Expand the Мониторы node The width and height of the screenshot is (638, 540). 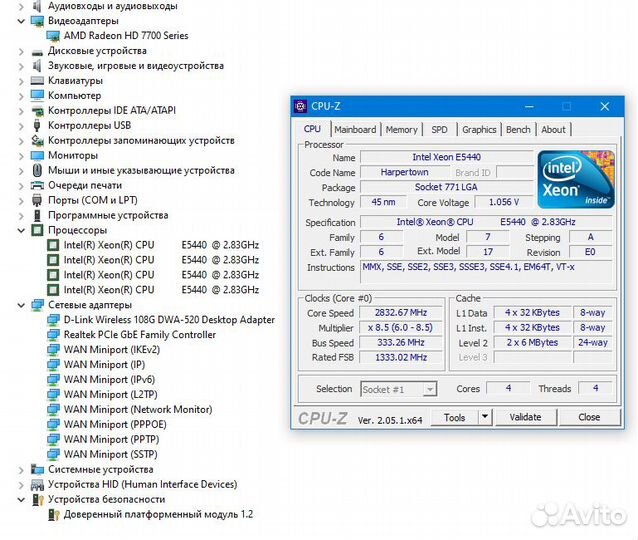[21, 156]
